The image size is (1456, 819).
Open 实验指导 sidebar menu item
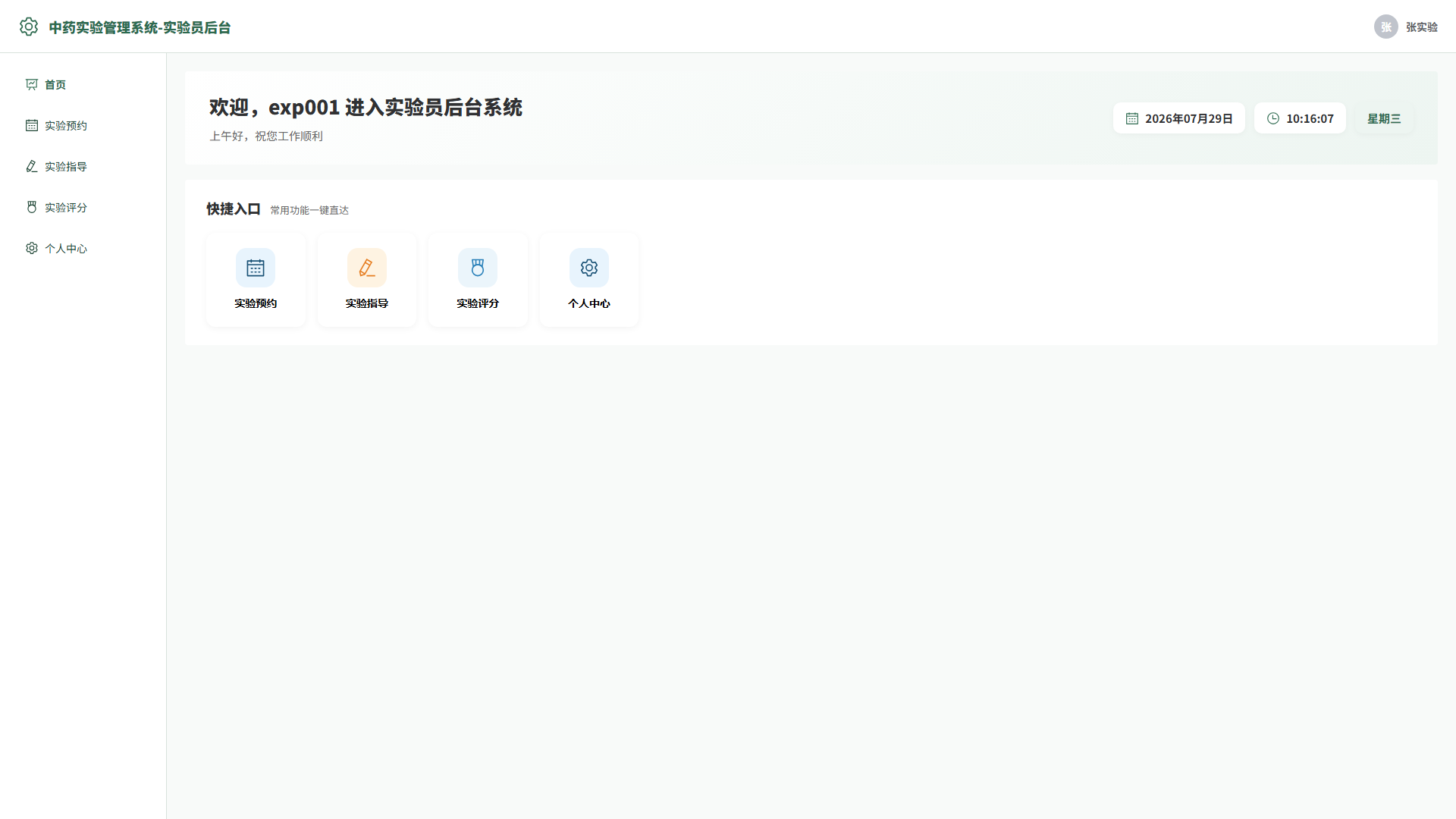point(83,166)
